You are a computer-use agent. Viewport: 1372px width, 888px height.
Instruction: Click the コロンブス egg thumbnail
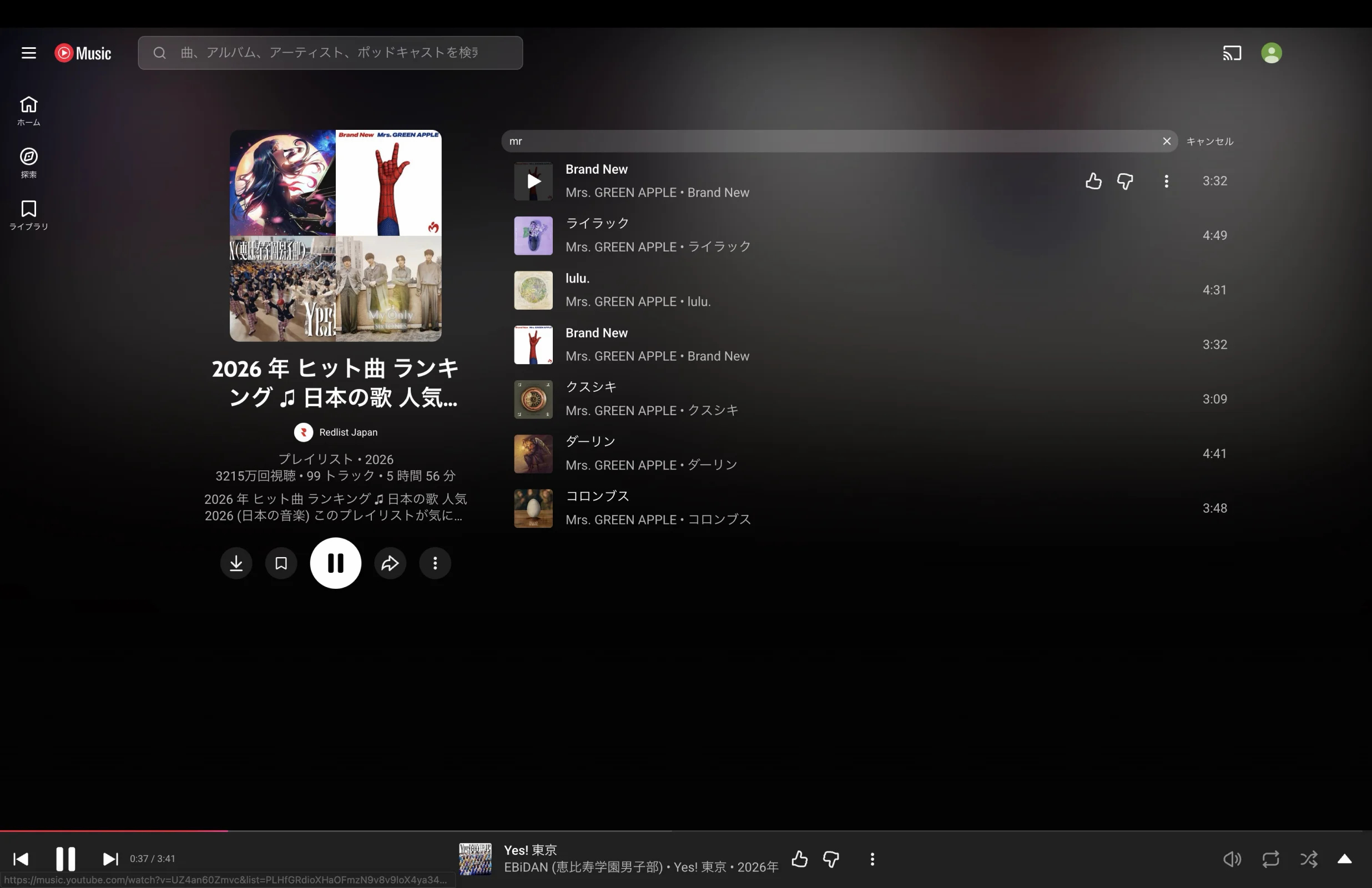533,508
